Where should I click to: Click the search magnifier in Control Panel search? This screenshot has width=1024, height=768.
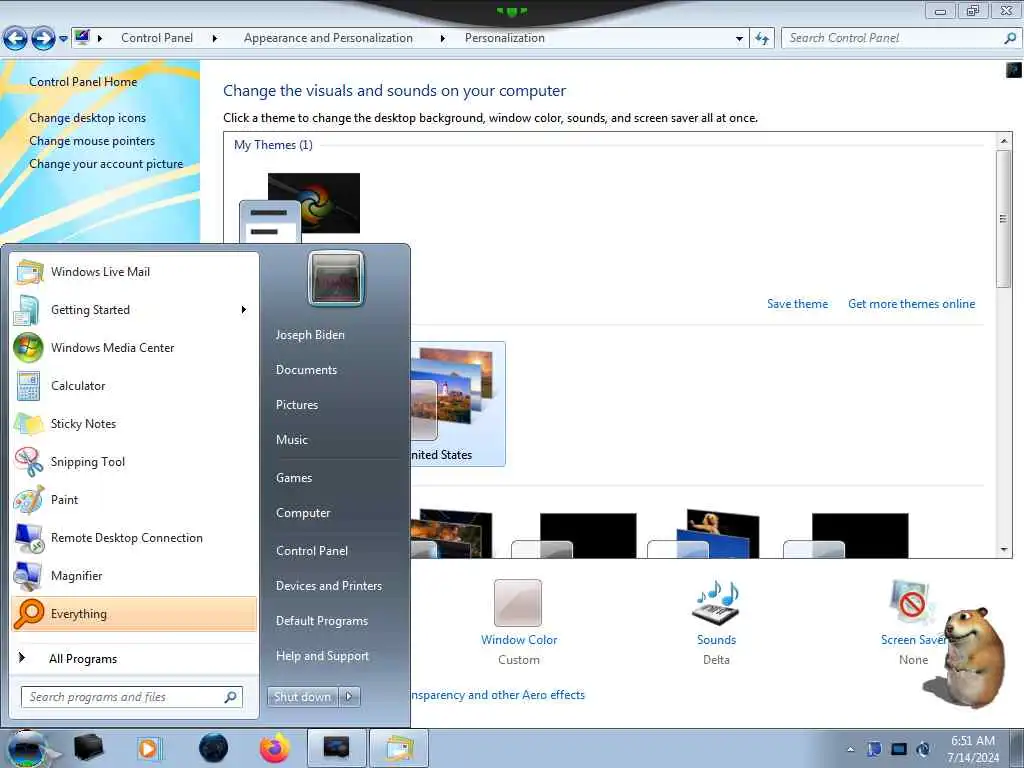(x=1010, y=38)
